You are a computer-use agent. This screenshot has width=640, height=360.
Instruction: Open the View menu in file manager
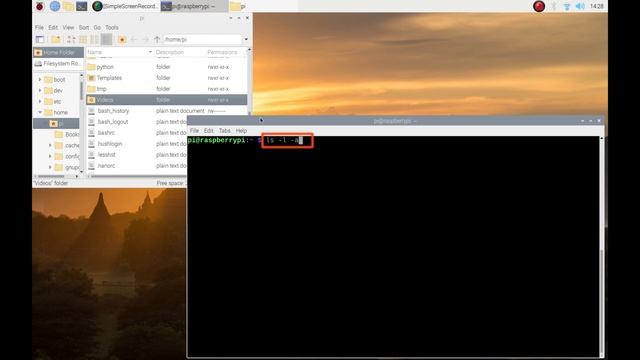click(x=68, y=27)
